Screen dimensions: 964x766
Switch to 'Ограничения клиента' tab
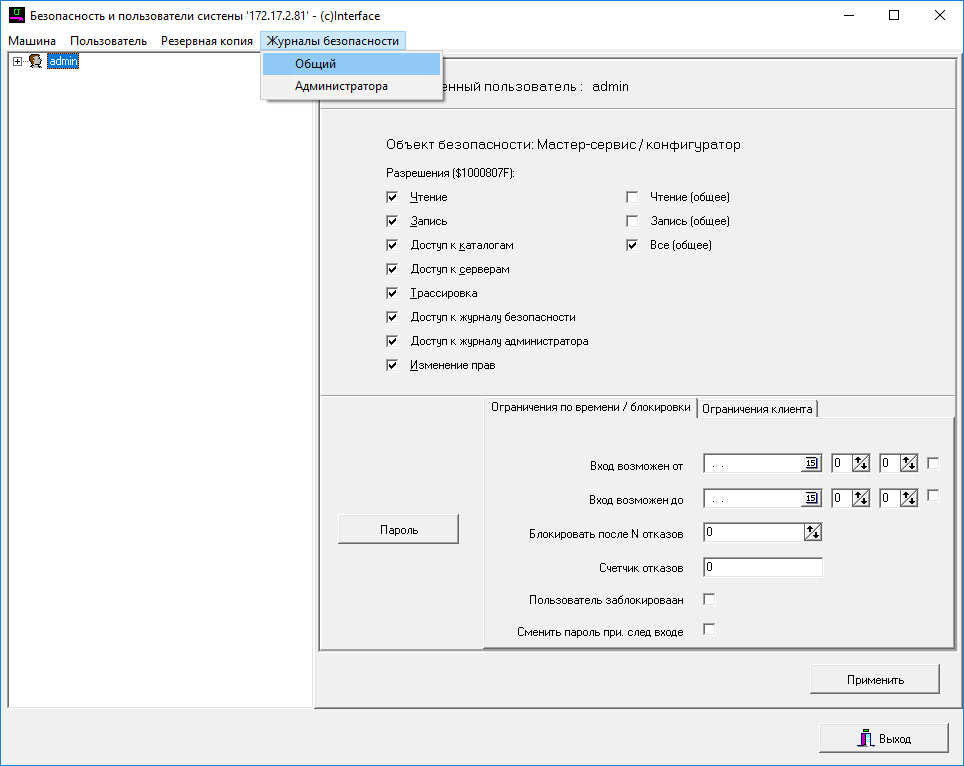758,408
